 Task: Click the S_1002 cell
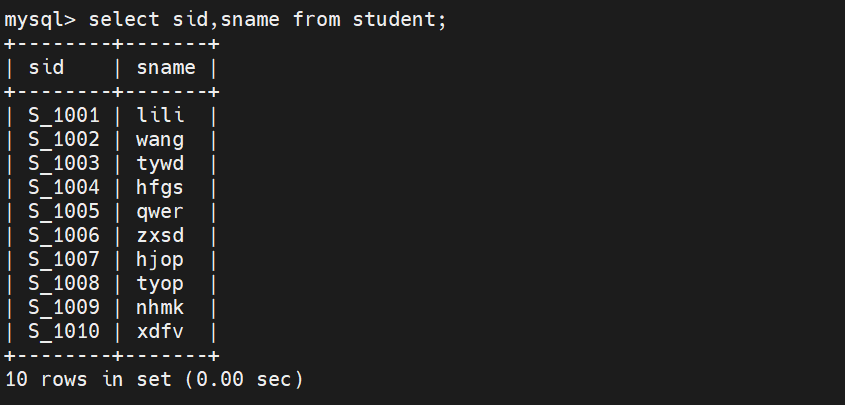[x=64, y=139]
